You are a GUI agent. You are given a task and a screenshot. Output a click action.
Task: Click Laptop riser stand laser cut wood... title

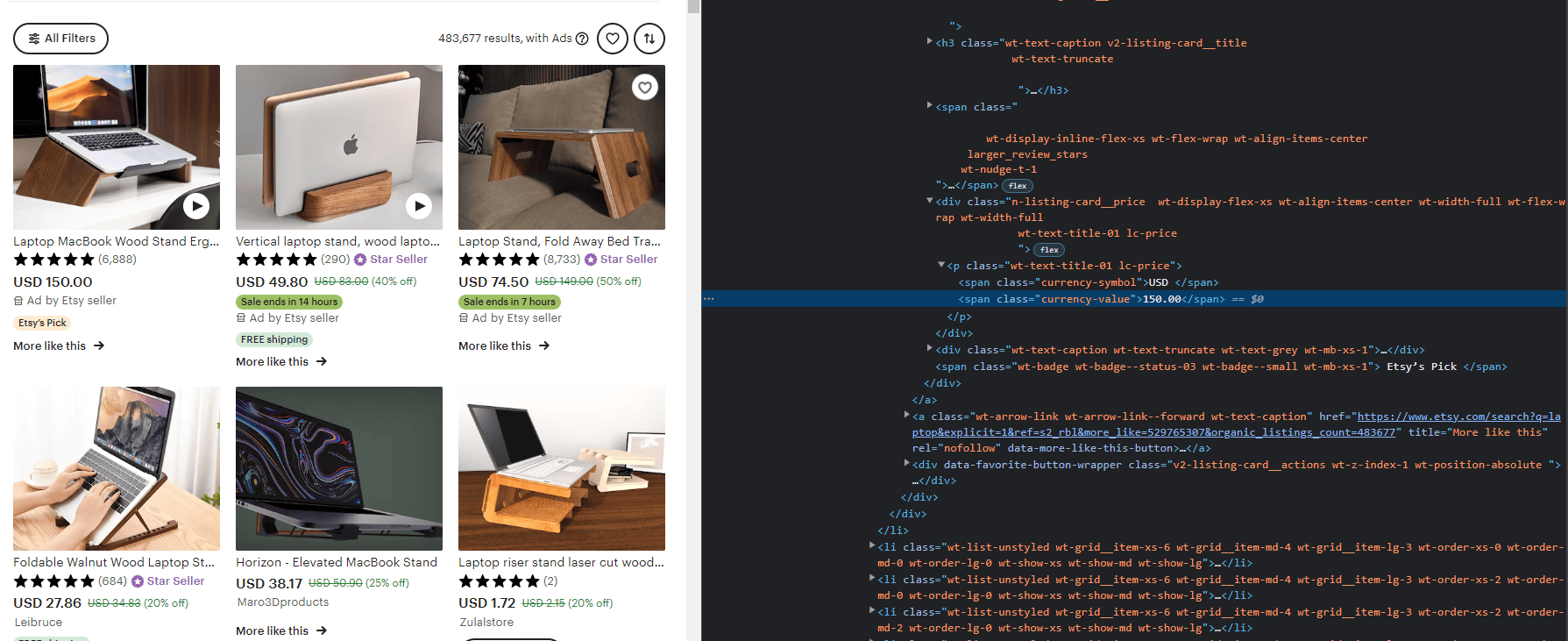point(561,562)
